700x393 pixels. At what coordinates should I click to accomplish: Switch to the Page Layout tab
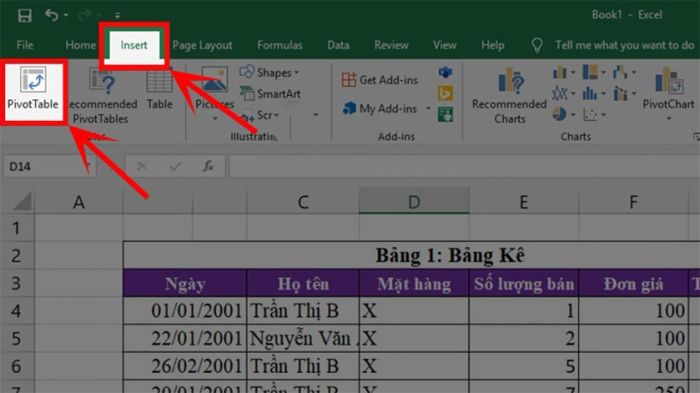(202, 45)
